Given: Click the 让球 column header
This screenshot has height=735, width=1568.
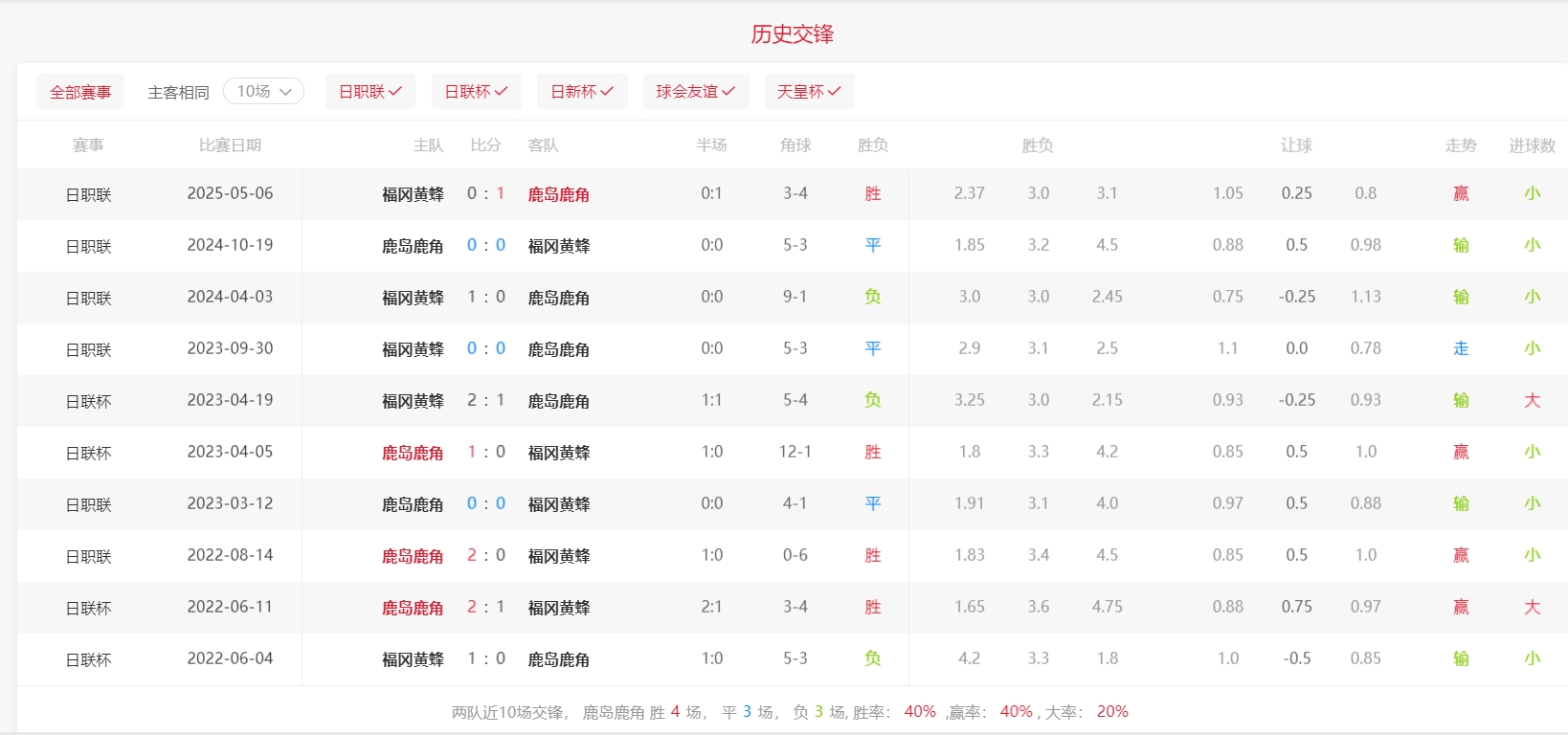Looking at the screenshot, I should 1296,145.
